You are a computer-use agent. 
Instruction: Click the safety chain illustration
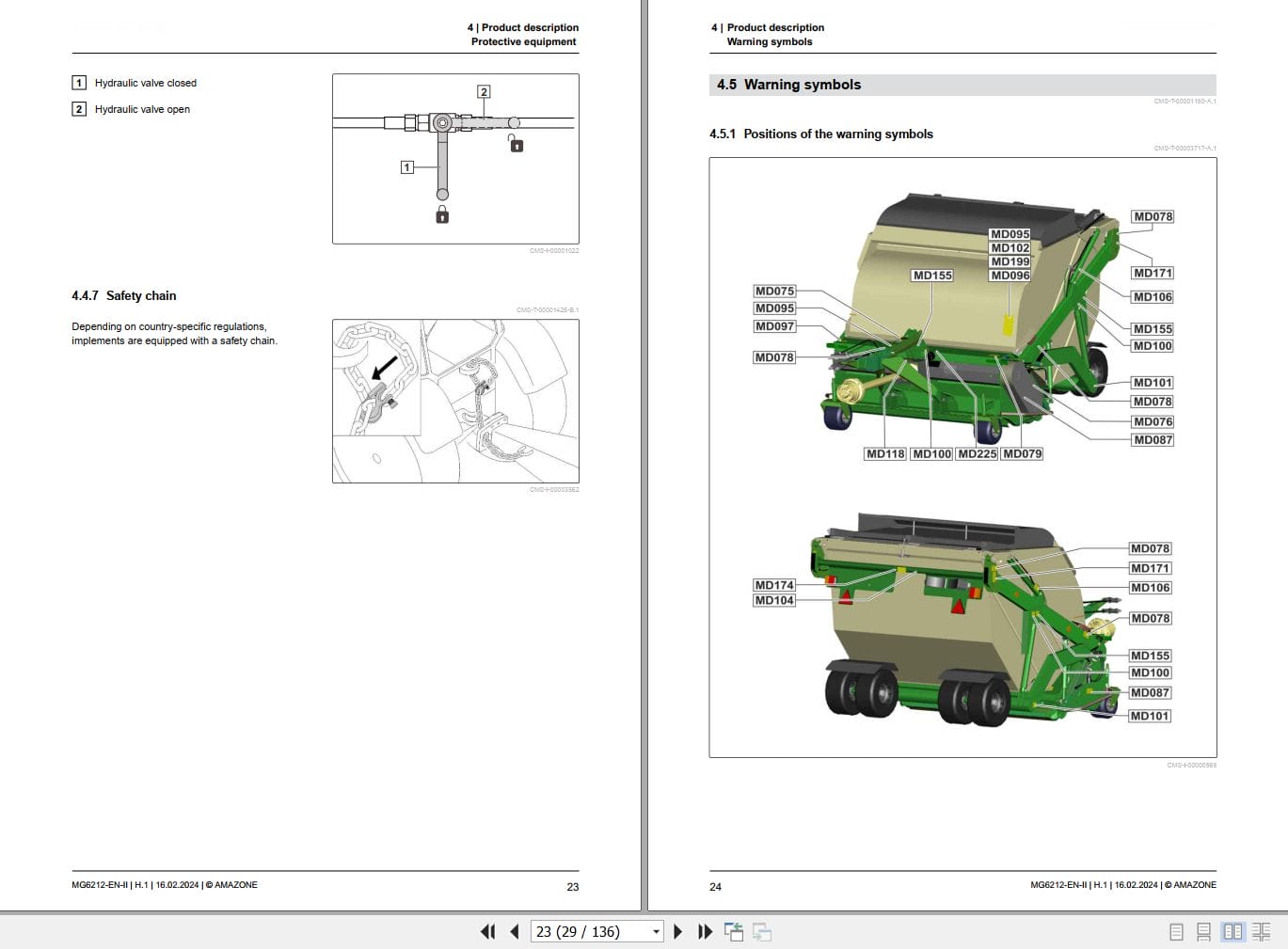[455, 402]
